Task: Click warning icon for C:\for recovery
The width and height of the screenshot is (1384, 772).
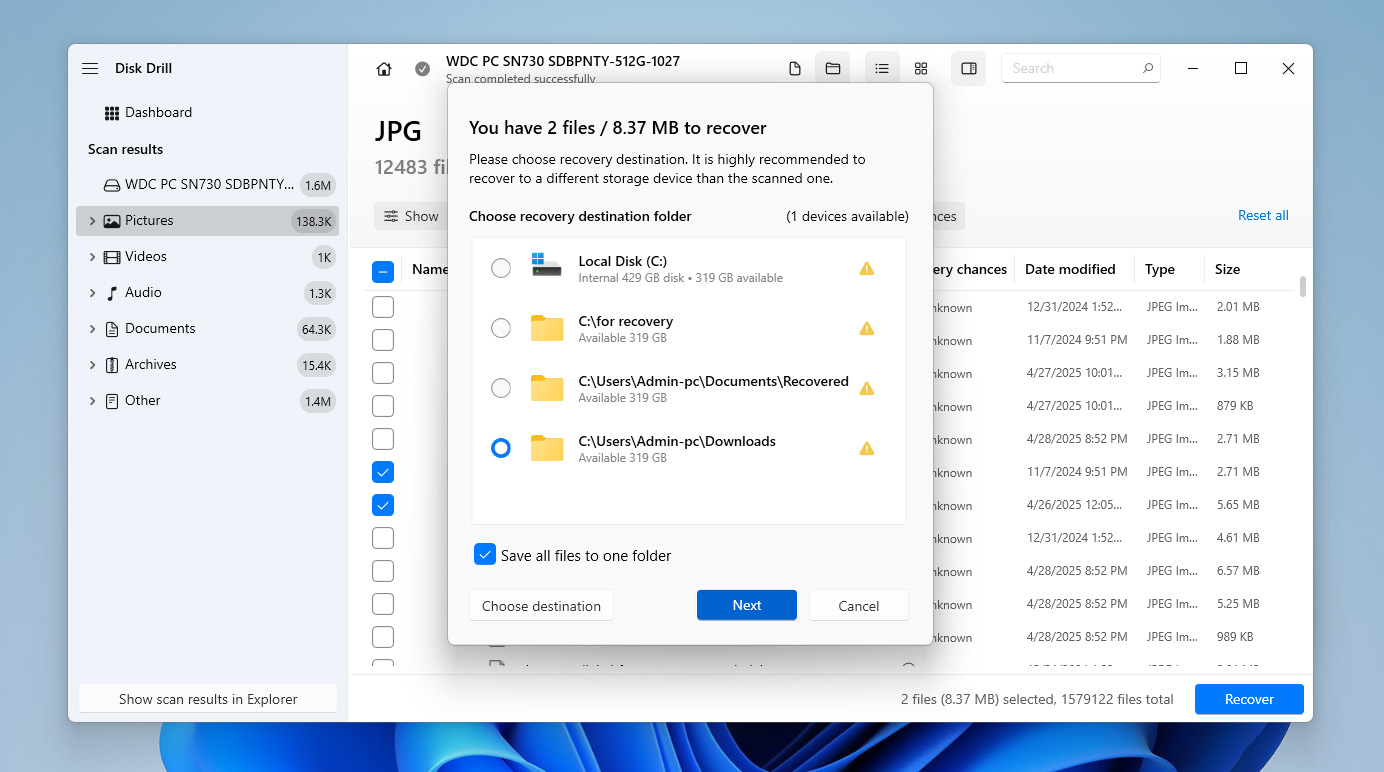Action: [867, 328]
